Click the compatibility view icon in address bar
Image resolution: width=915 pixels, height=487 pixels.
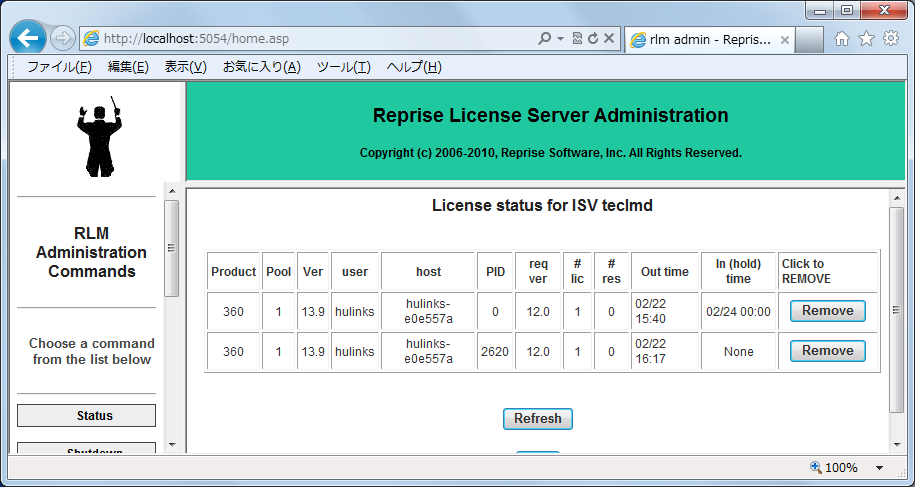577,38
